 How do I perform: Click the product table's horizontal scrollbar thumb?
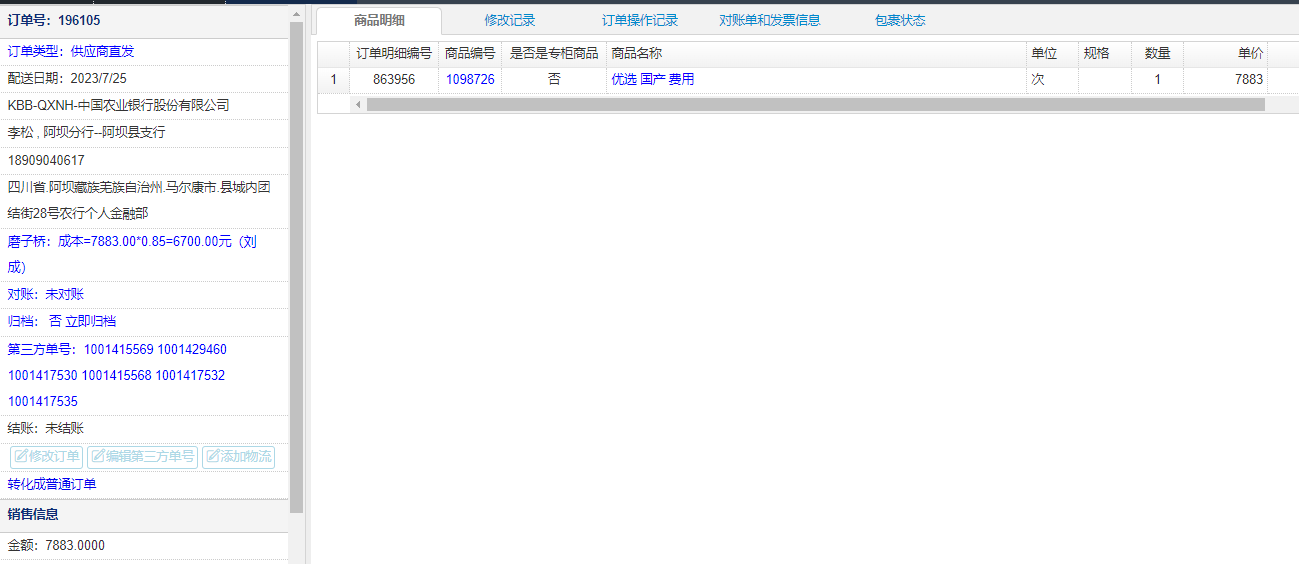(816, 104)
